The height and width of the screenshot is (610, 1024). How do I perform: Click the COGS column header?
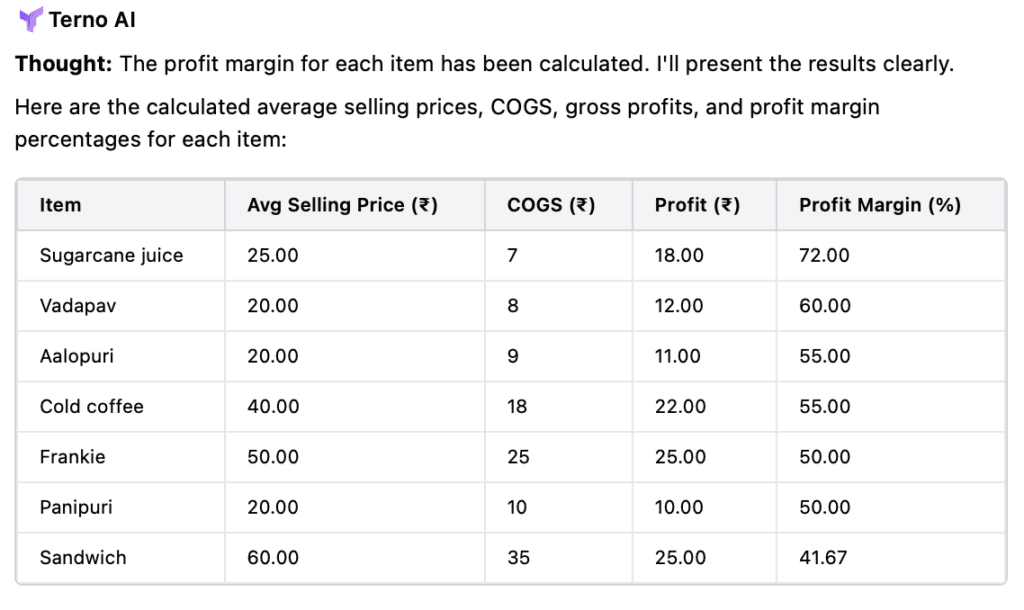[551, 205]
